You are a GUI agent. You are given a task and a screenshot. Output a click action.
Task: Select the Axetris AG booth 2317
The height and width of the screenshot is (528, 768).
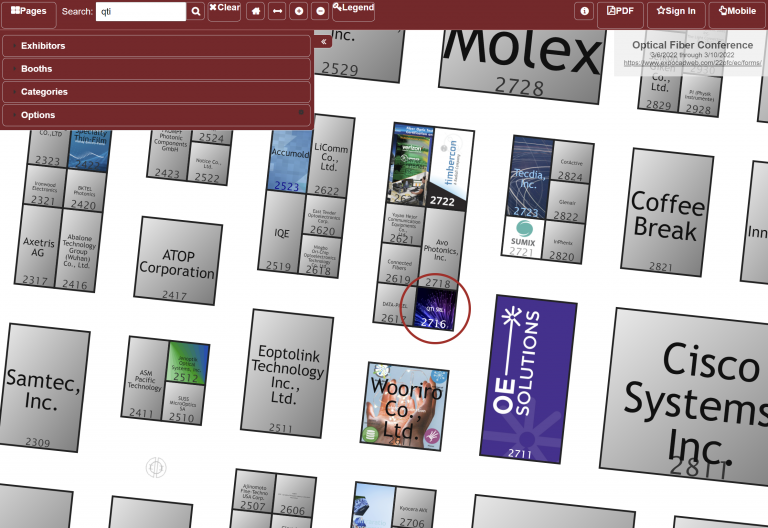coord(38,246)
